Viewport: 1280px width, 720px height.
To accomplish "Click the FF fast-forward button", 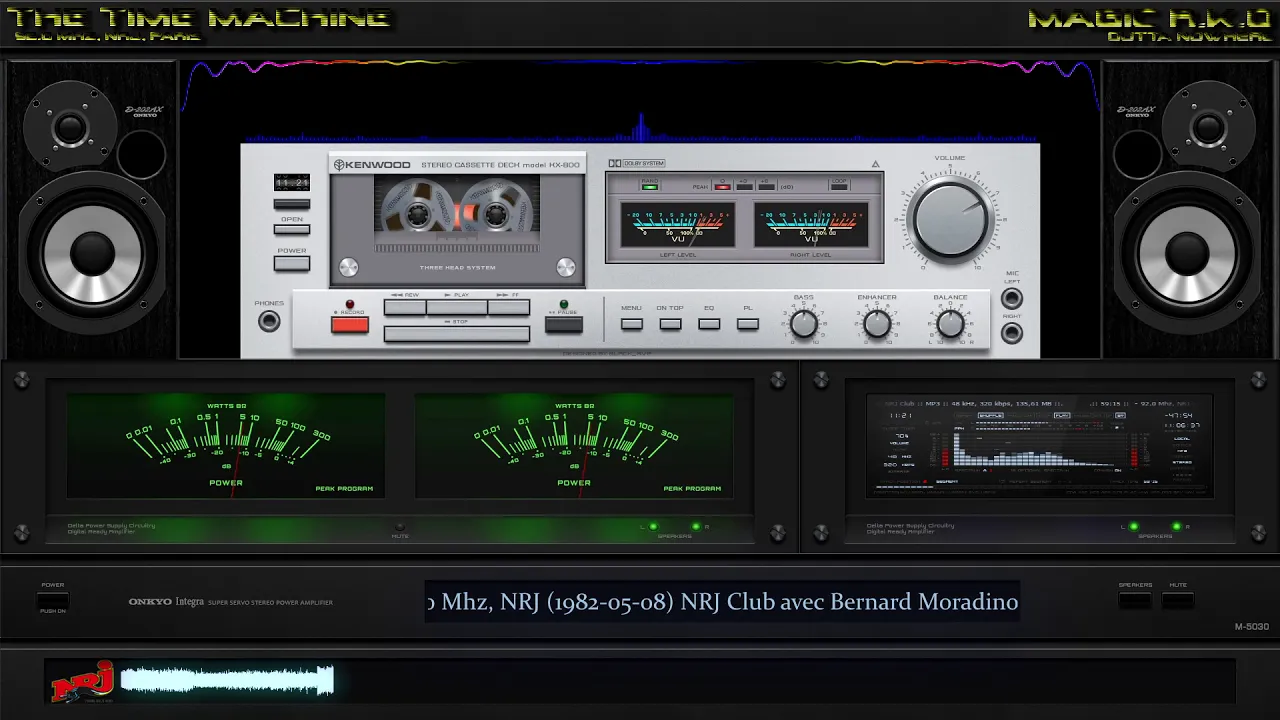I will (x=509, y=307).
